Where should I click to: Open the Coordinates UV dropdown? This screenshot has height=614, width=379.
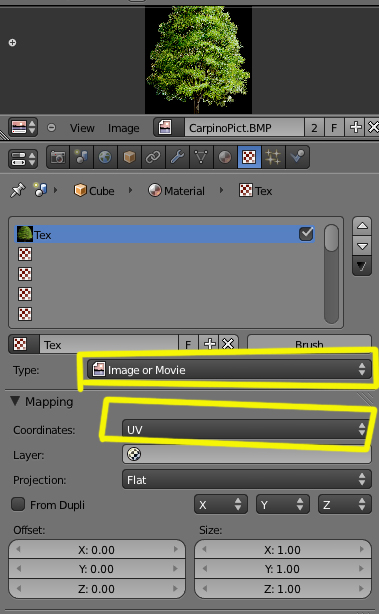[x=246, y=430]
